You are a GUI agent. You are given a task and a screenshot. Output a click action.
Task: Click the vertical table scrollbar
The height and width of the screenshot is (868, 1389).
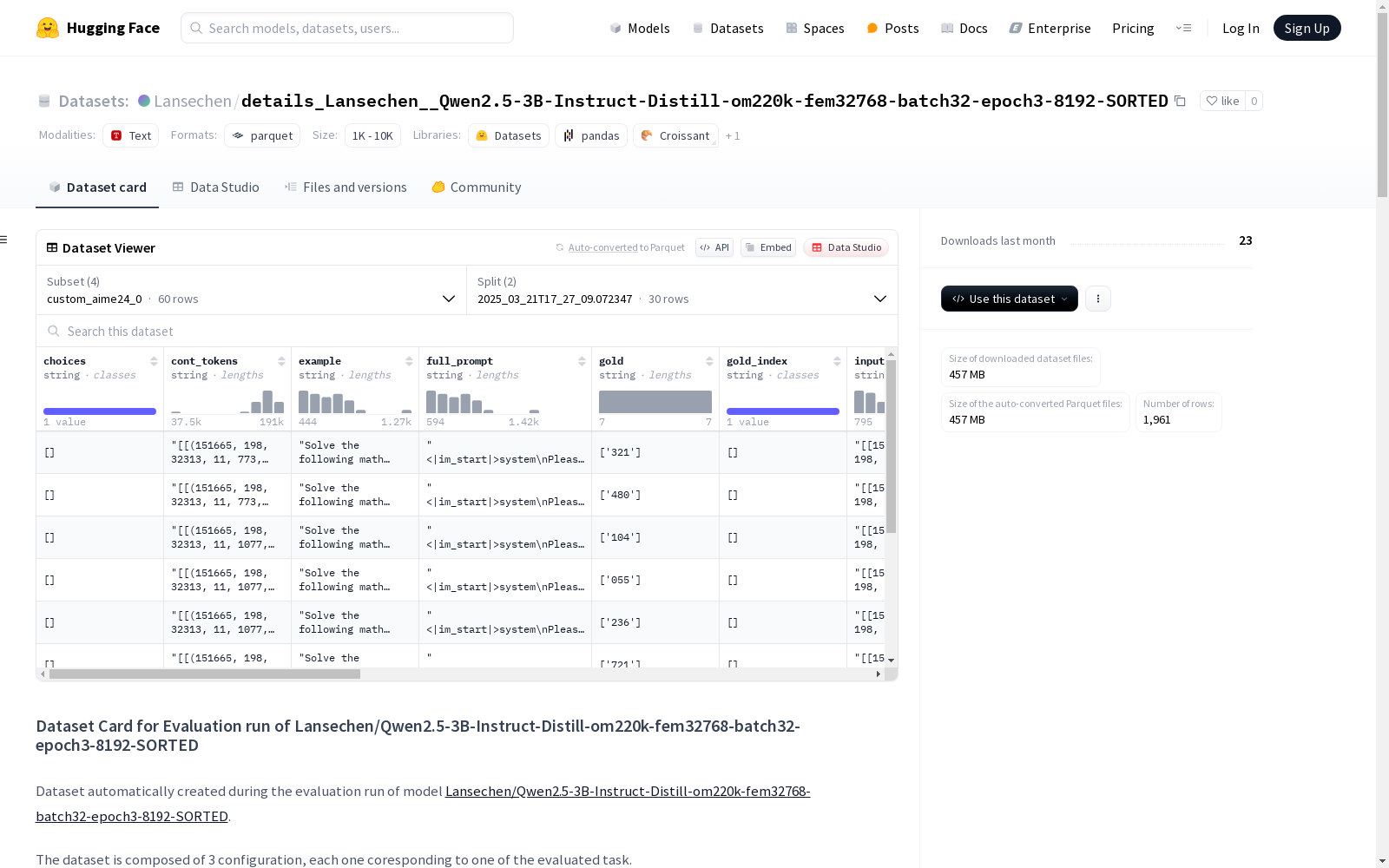[x=891, y=446]
